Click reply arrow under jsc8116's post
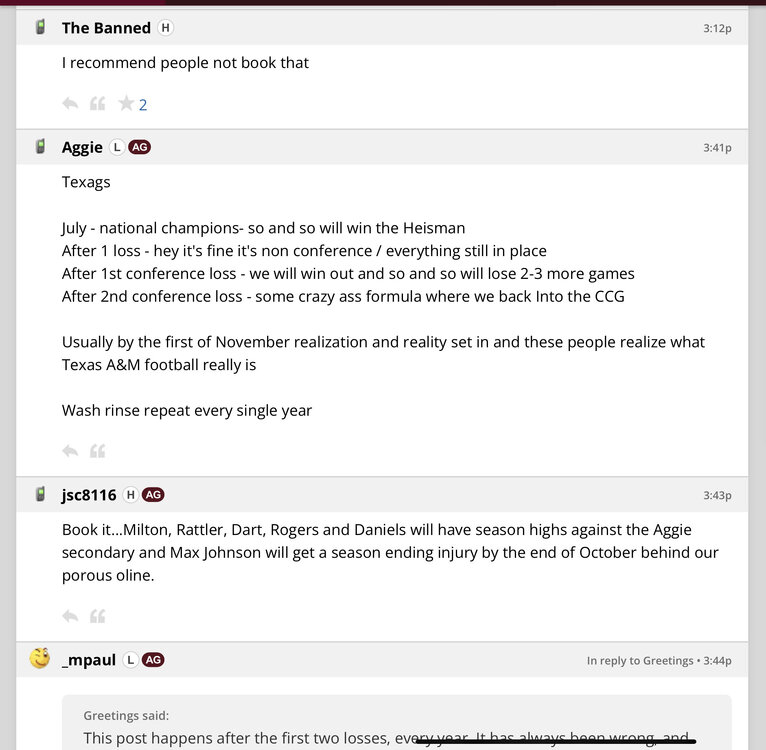Image resolution: width=766 pixels, height=750 pixels. [x=70, y=616]
